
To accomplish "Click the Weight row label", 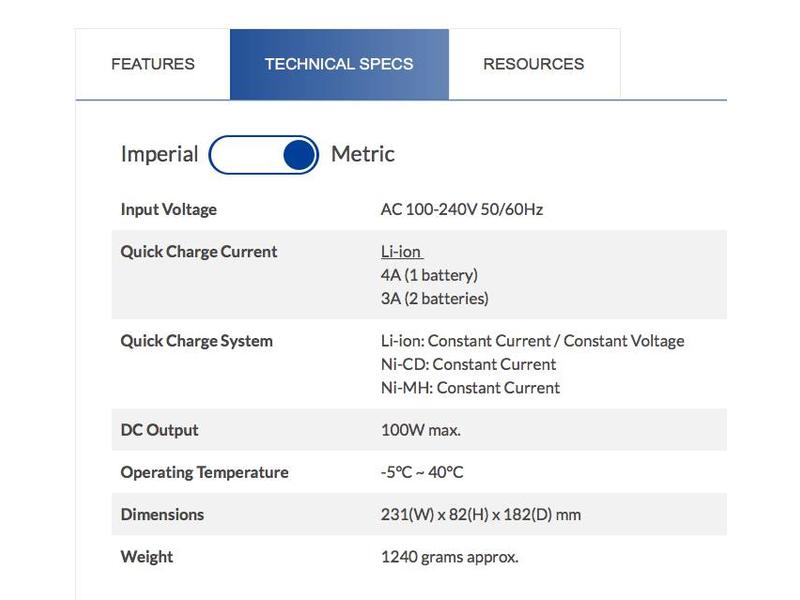I will pos(147,557).
